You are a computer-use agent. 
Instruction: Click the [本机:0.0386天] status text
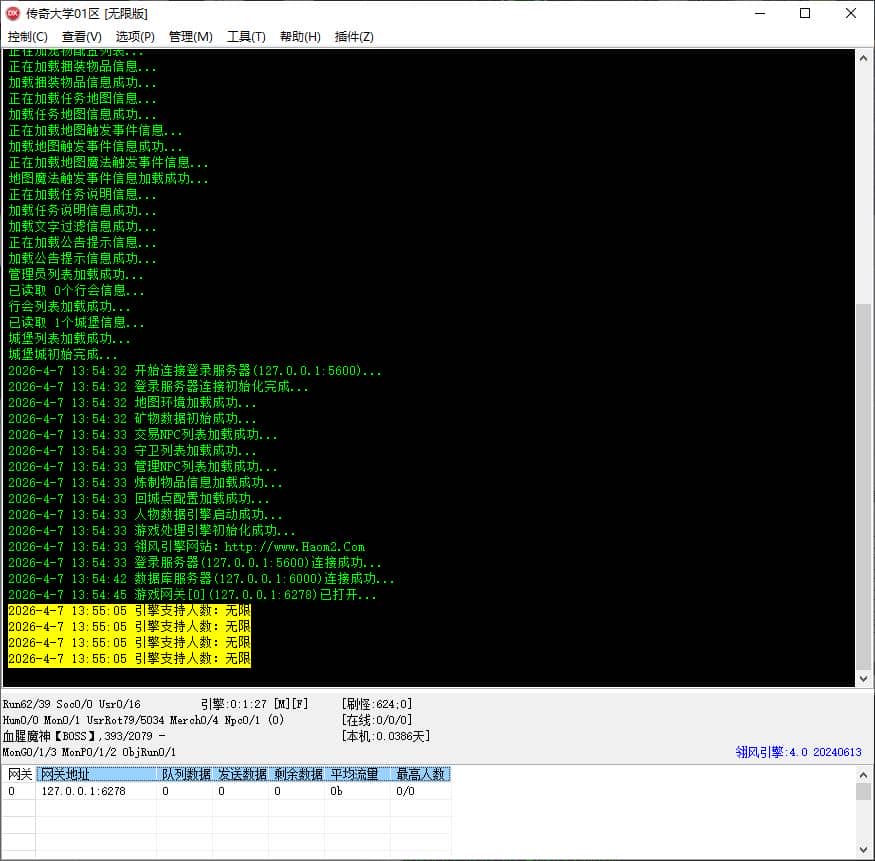click(386, 737)
